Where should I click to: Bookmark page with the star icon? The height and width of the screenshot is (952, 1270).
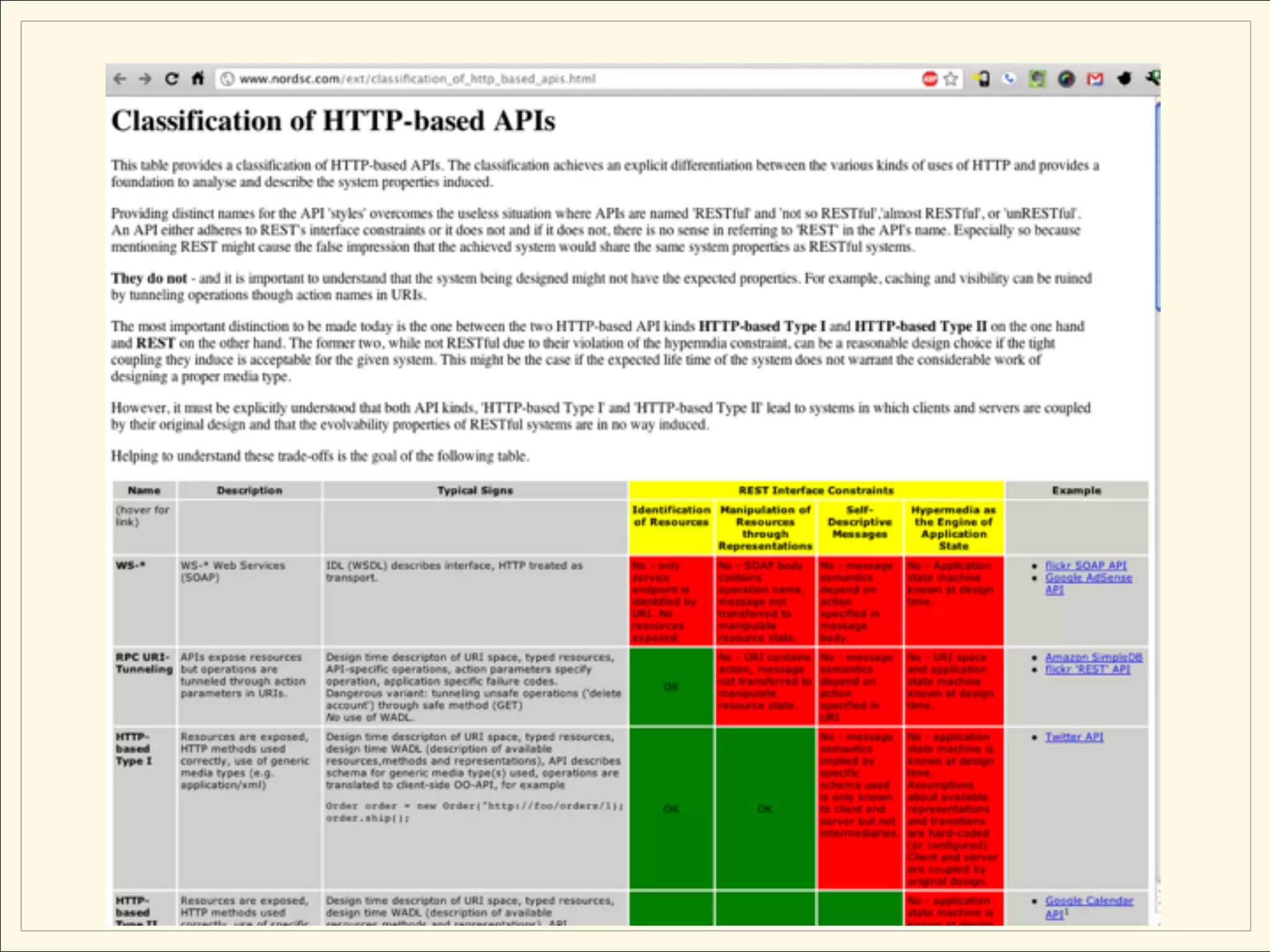[951, 79]
